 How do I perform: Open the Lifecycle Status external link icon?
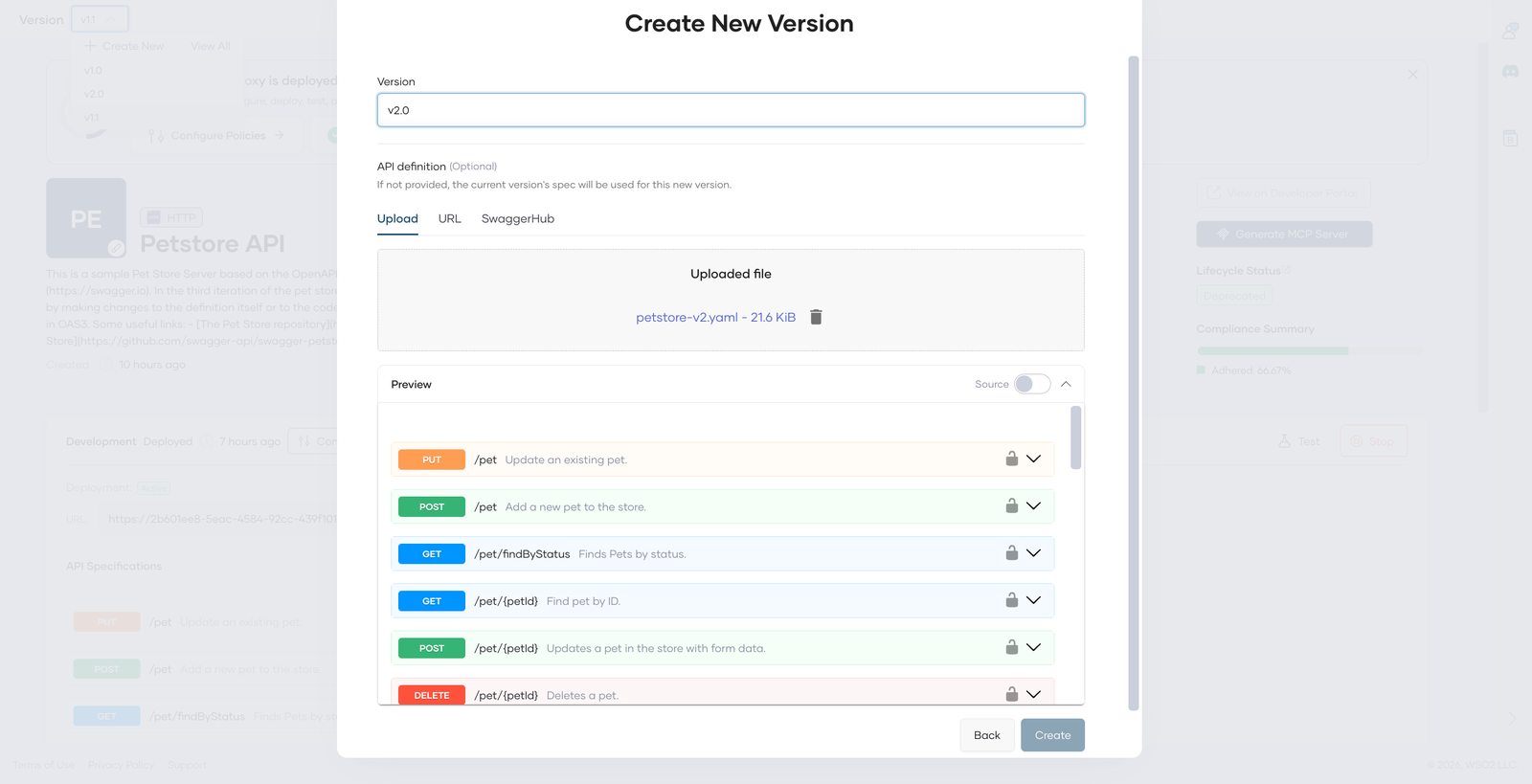tap(1286, 271)
